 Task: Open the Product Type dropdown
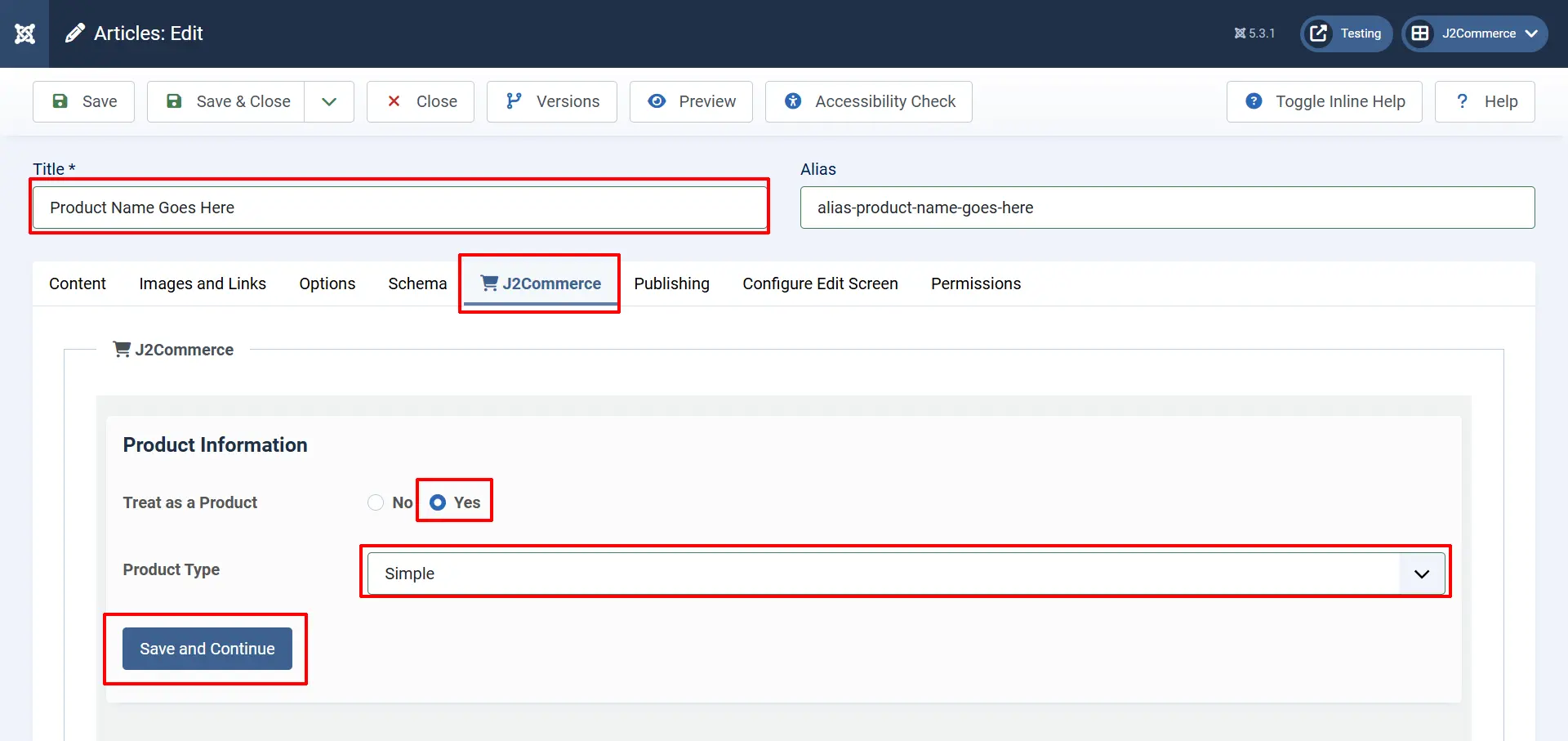[906, 574]
